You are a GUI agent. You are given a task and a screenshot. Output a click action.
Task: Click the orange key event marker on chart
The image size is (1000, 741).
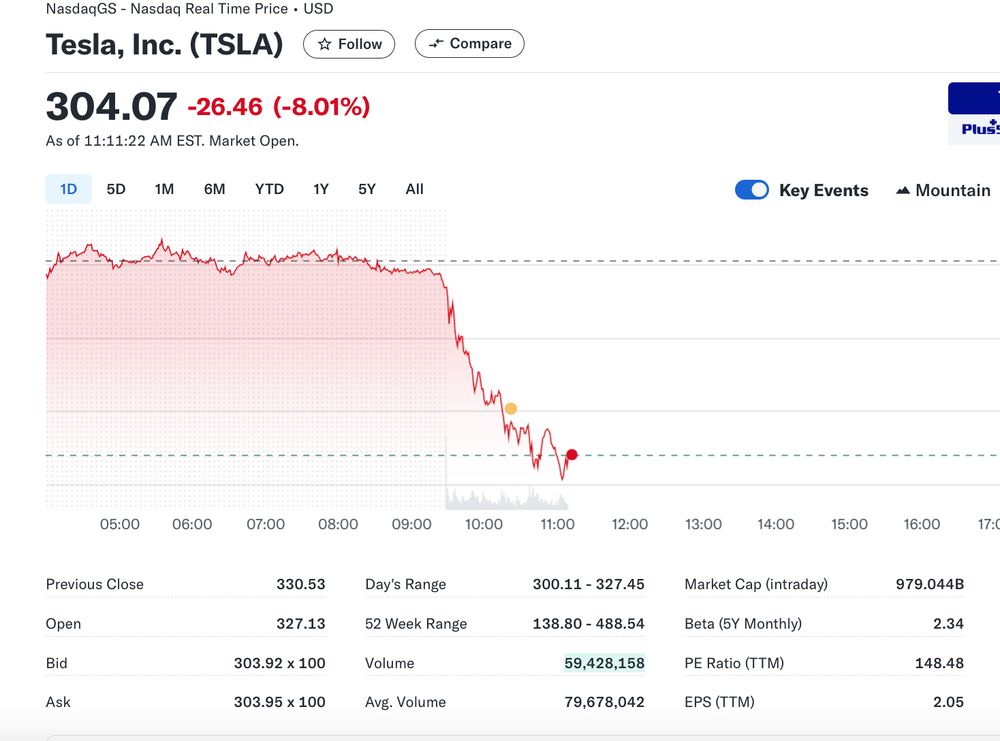click(511, 408)
